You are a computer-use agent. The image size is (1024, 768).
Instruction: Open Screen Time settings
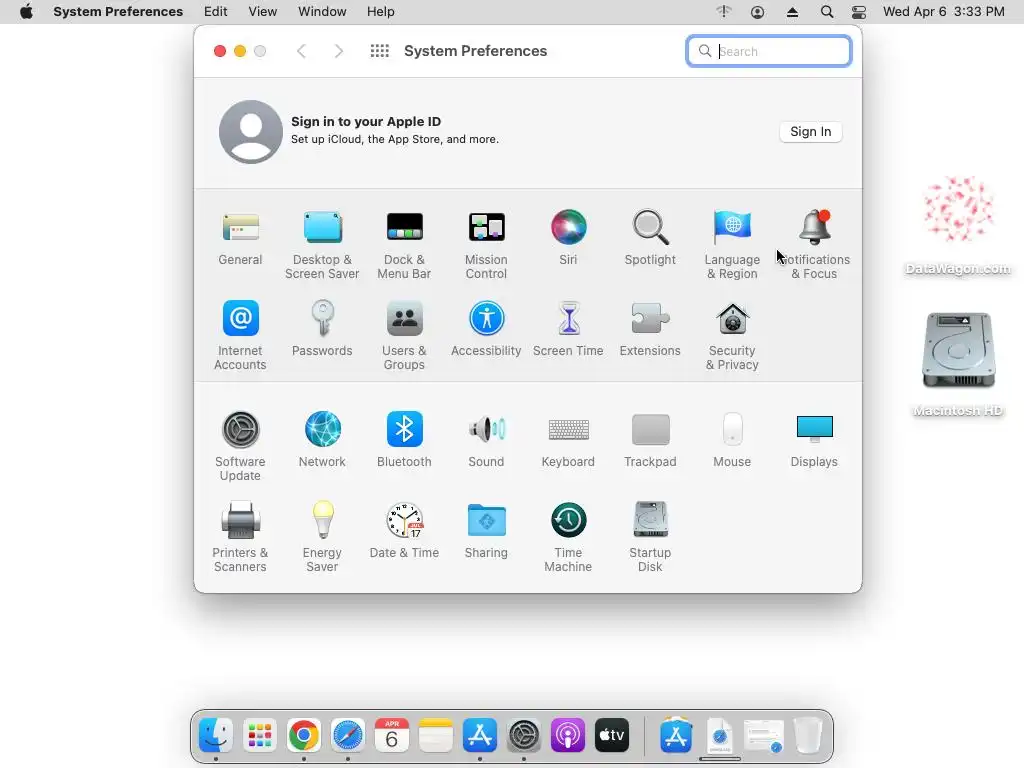pos(568,328)
